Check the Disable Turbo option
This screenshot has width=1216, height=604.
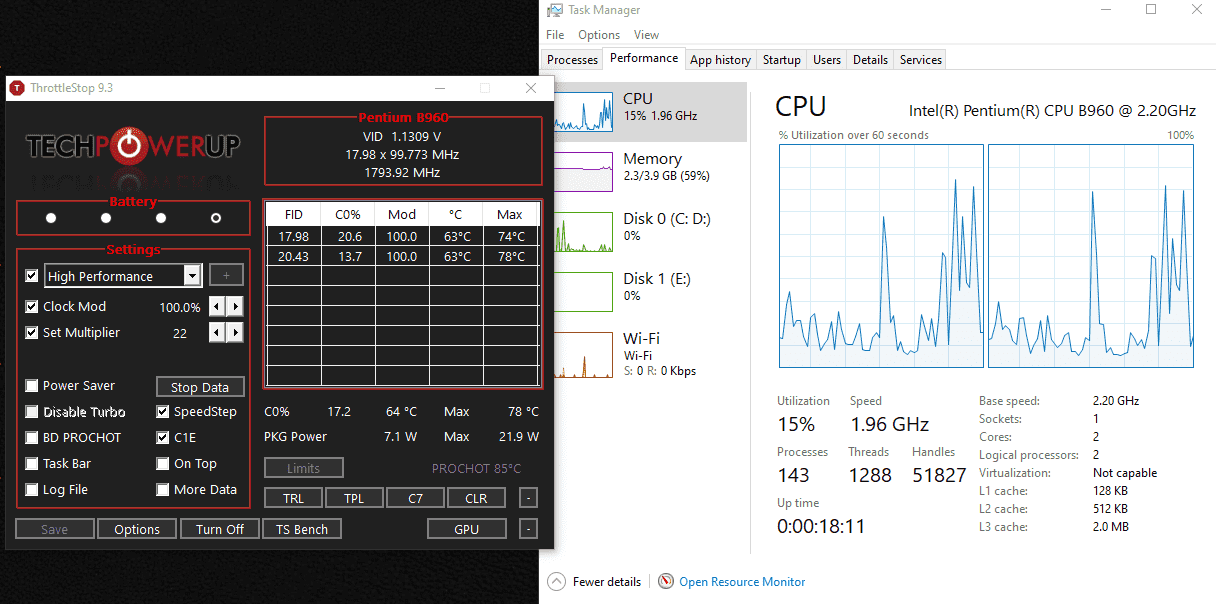32,412
